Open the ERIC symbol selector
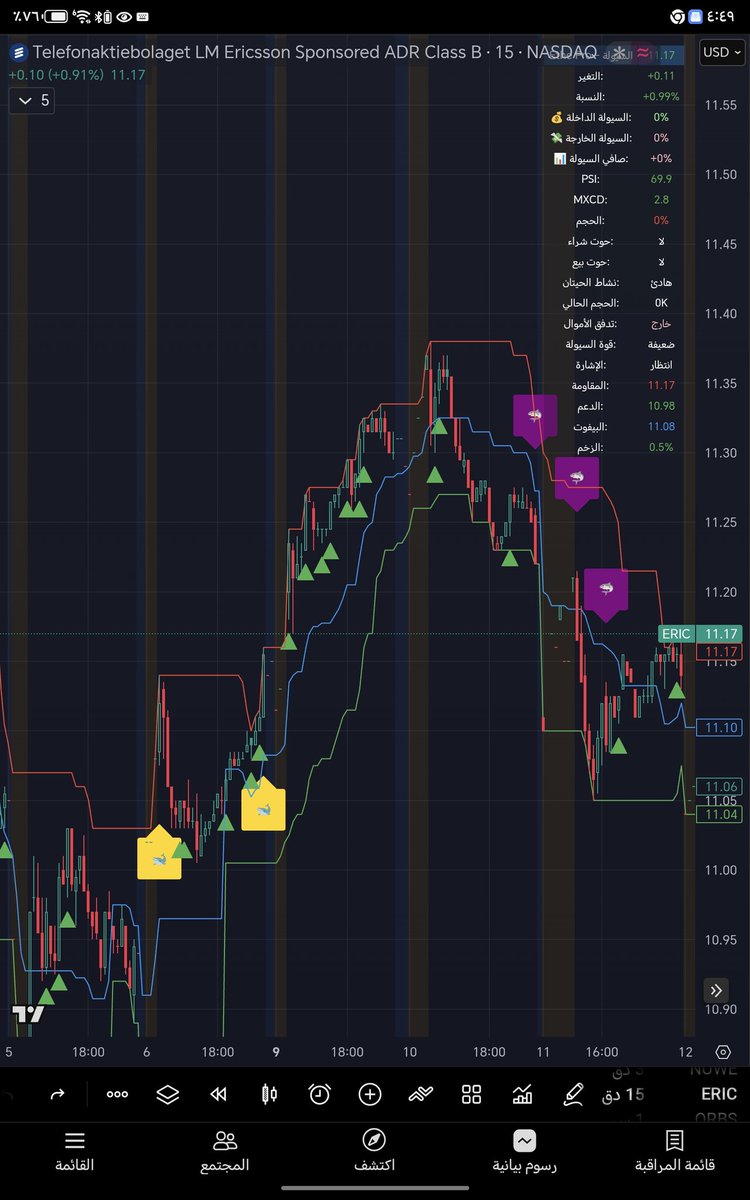 pyautogui.click(x=718, y=1094)
